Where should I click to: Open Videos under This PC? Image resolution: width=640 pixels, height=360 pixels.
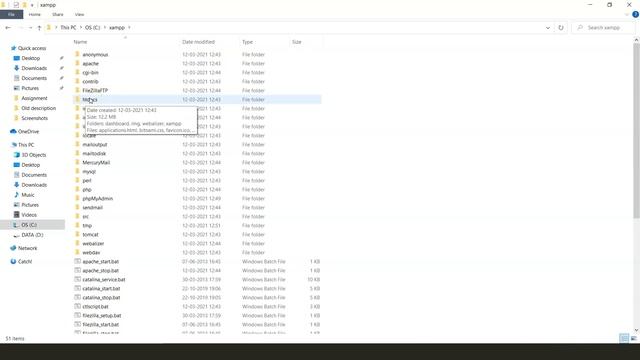pos(29,215)
